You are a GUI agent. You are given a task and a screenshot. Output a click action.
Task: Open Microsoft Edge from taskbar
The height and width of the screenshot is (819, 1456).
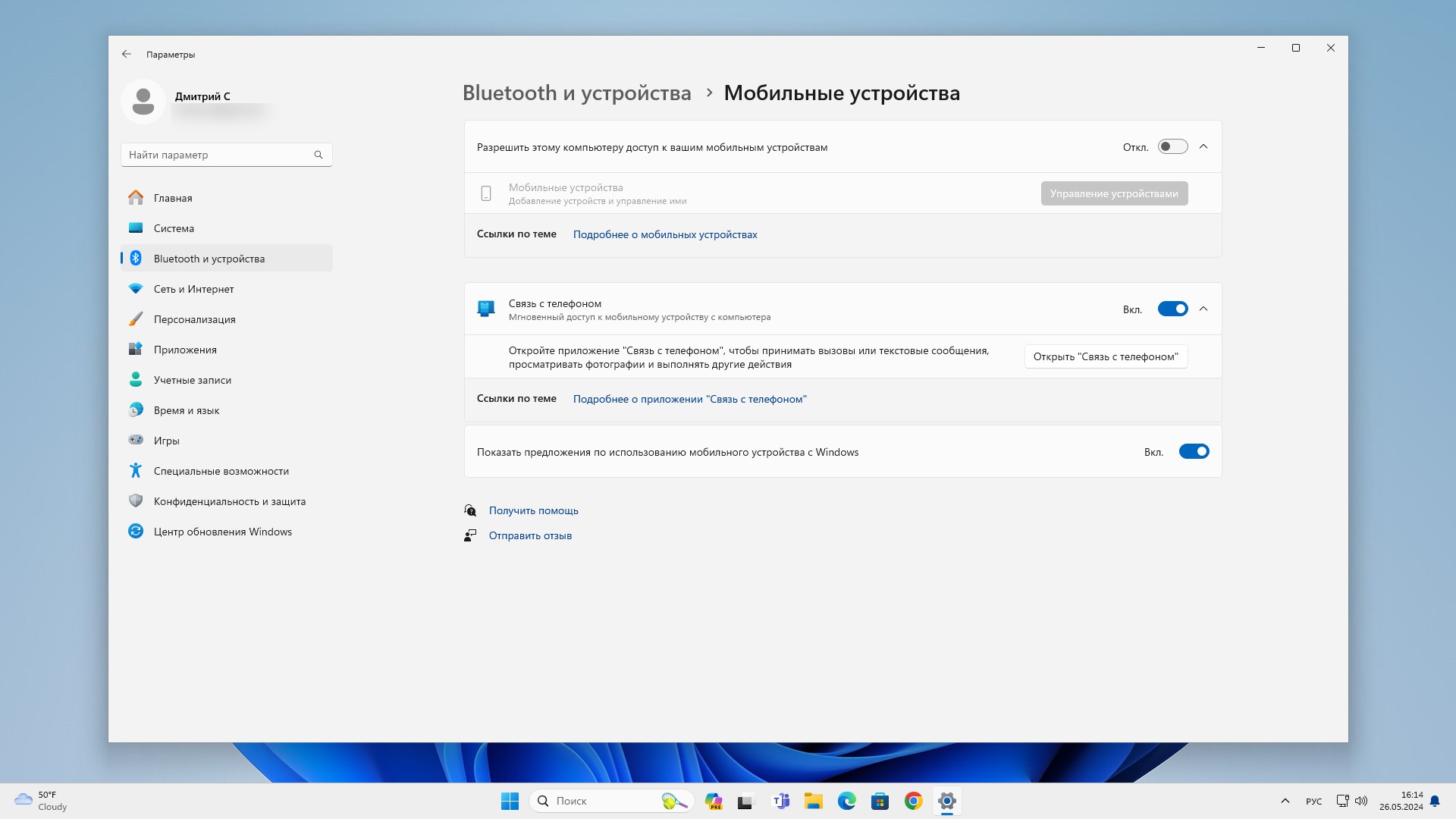point(847,801)
